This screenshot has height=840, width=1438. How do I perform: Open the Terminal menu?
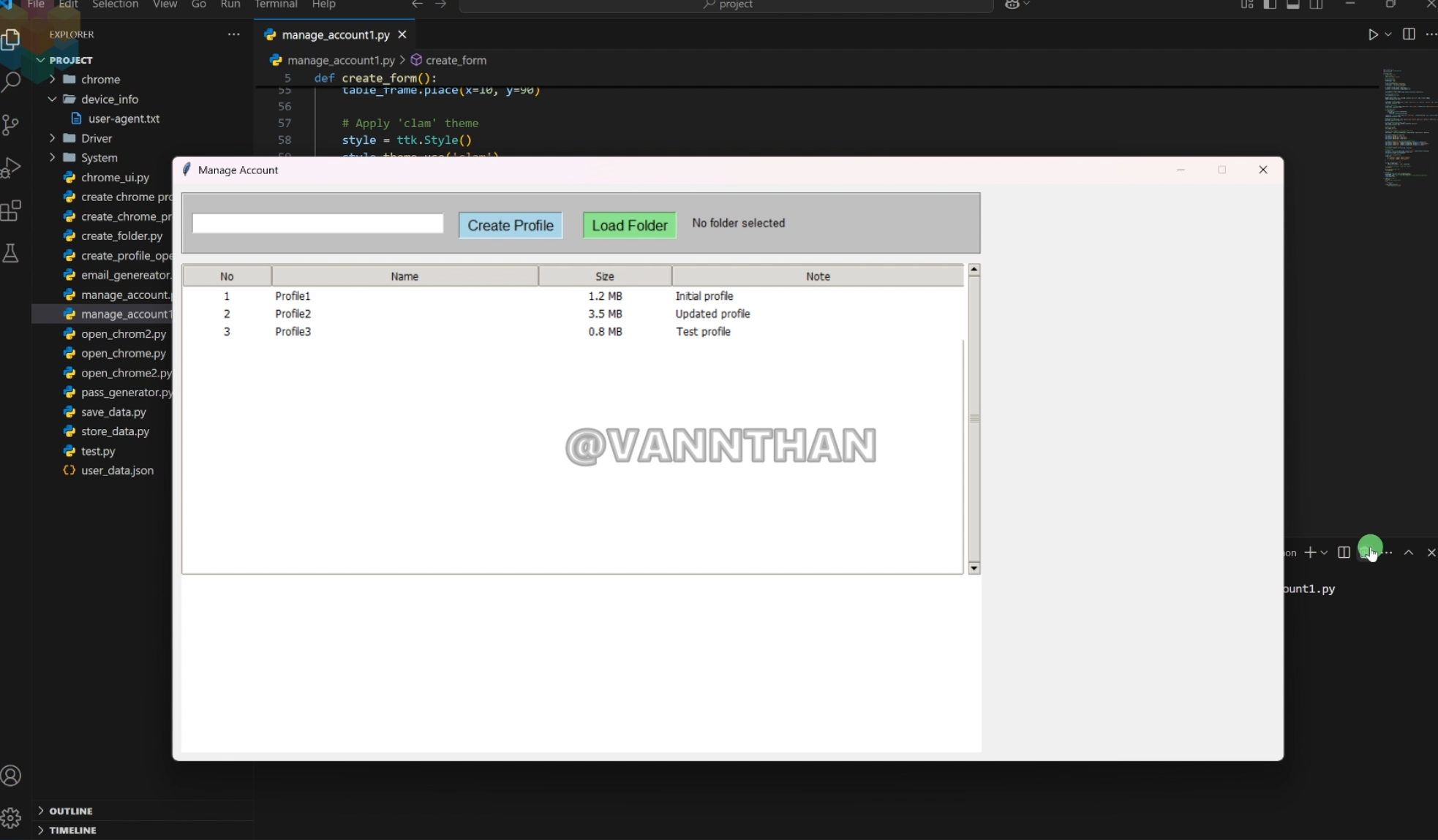276,4
